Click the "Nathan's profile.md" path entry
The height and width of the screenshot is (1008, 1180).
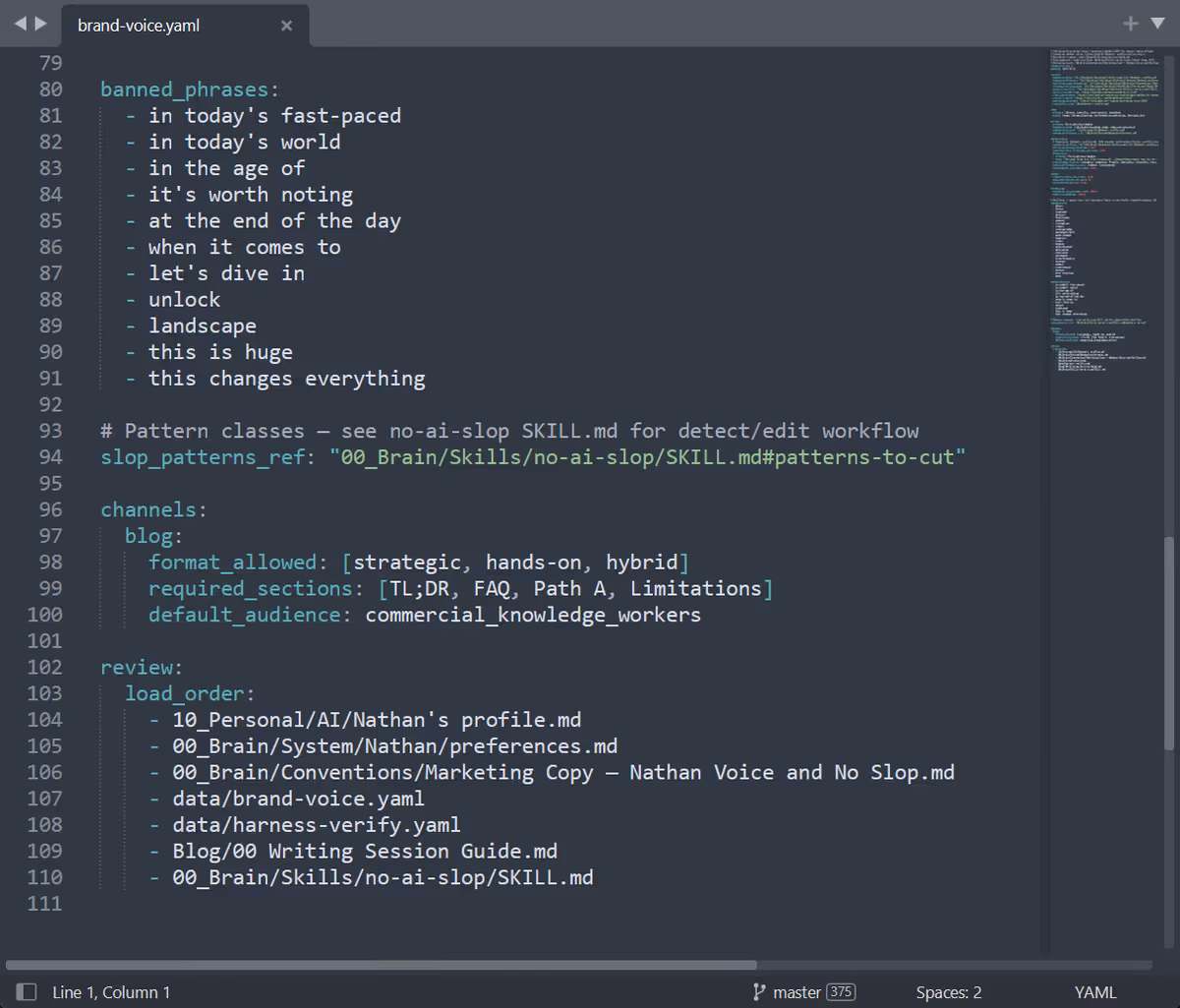[377, 720]
